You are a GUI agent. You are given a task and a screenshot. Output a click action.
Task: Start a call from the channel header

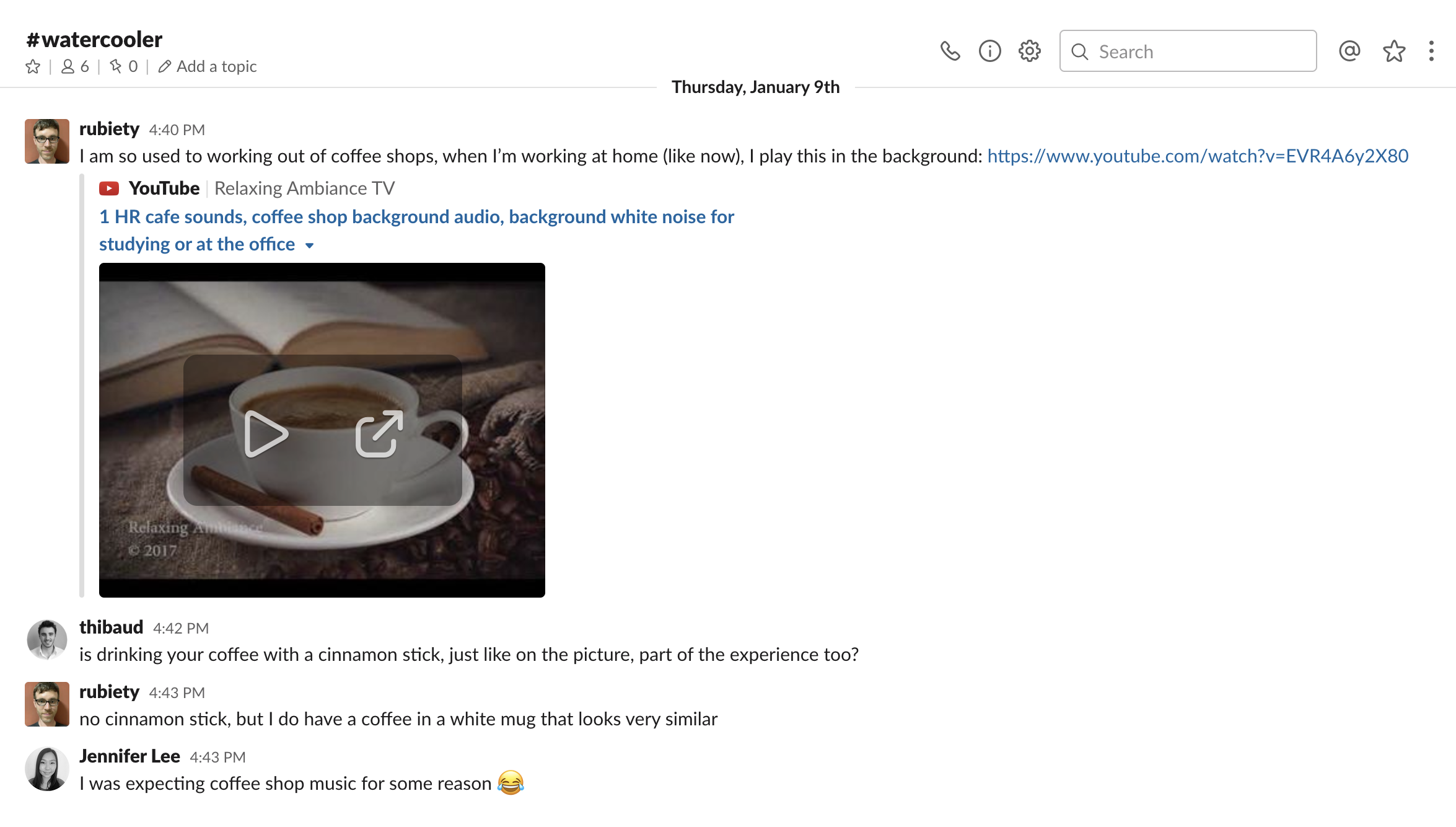click(951, 51)
